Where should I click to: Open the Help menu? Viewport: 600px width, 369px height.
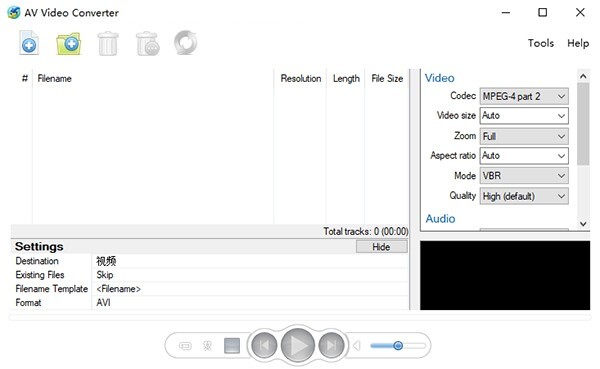(x=578, y=43)
